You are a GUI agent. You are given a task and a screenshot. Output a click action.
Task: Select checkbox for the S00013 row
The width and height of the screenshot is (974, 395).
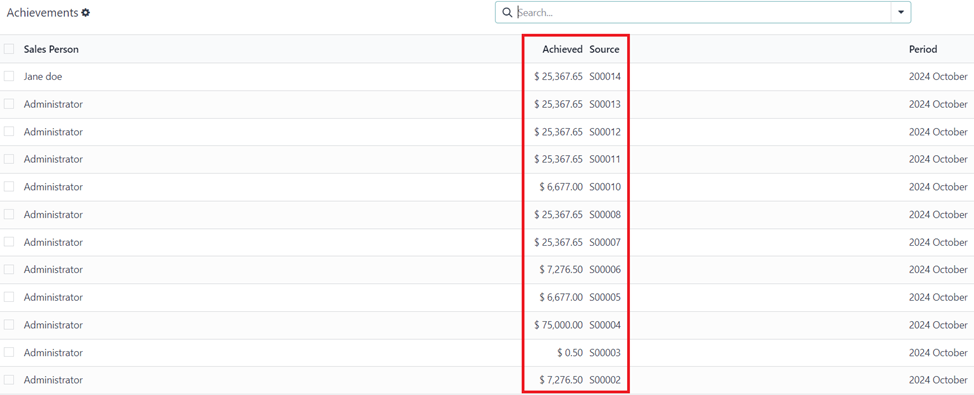click(9, 104)
